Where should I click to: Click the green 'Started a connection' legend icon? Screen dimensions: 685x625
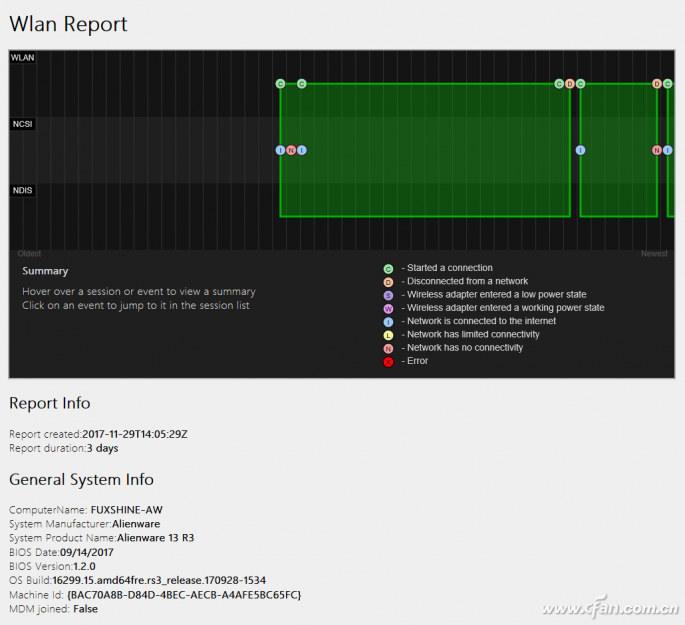click(388, 269)
